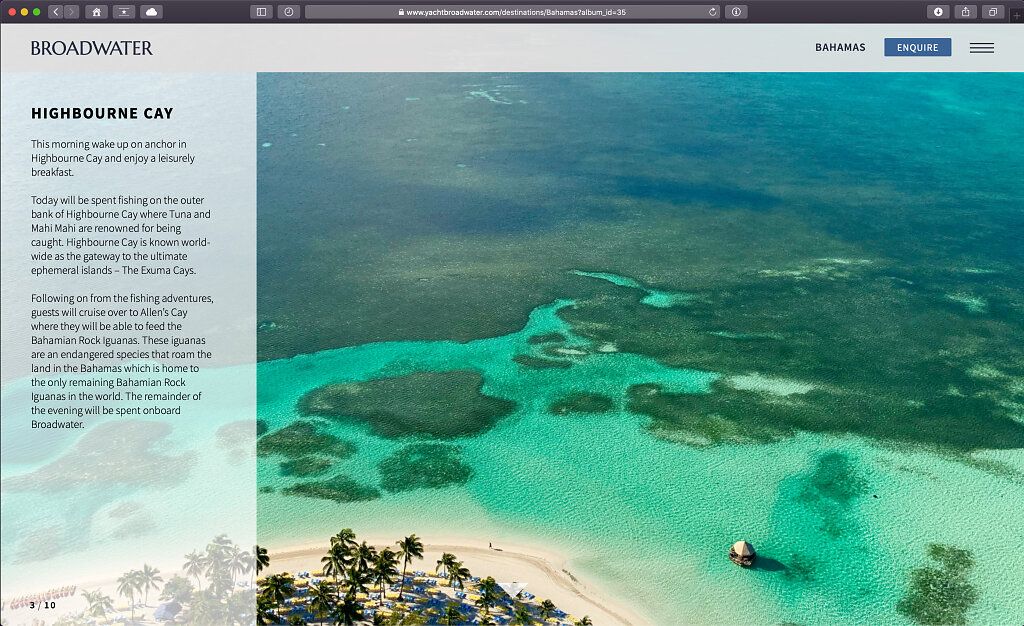Open the browser home page icon
The width and height of the screenshot is (1024, 626).
point(96,12)
